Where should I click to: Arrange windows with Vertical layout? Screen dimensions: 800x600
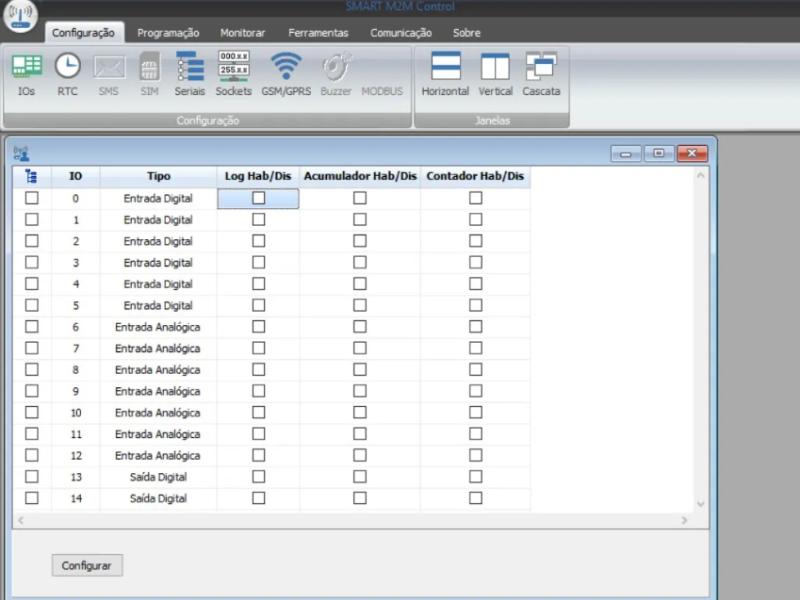pos(495,74)
